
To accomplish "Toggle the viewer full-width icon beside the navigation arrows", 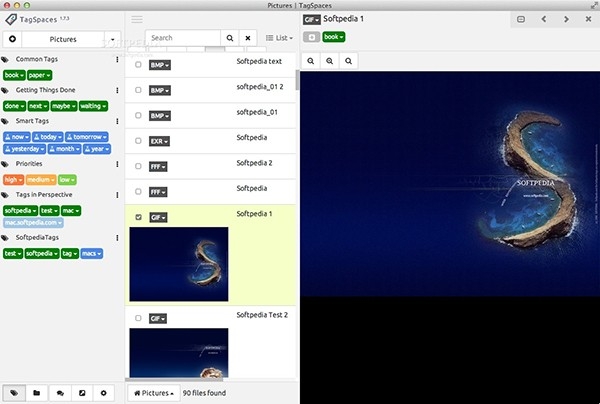I will pos(521,19).
